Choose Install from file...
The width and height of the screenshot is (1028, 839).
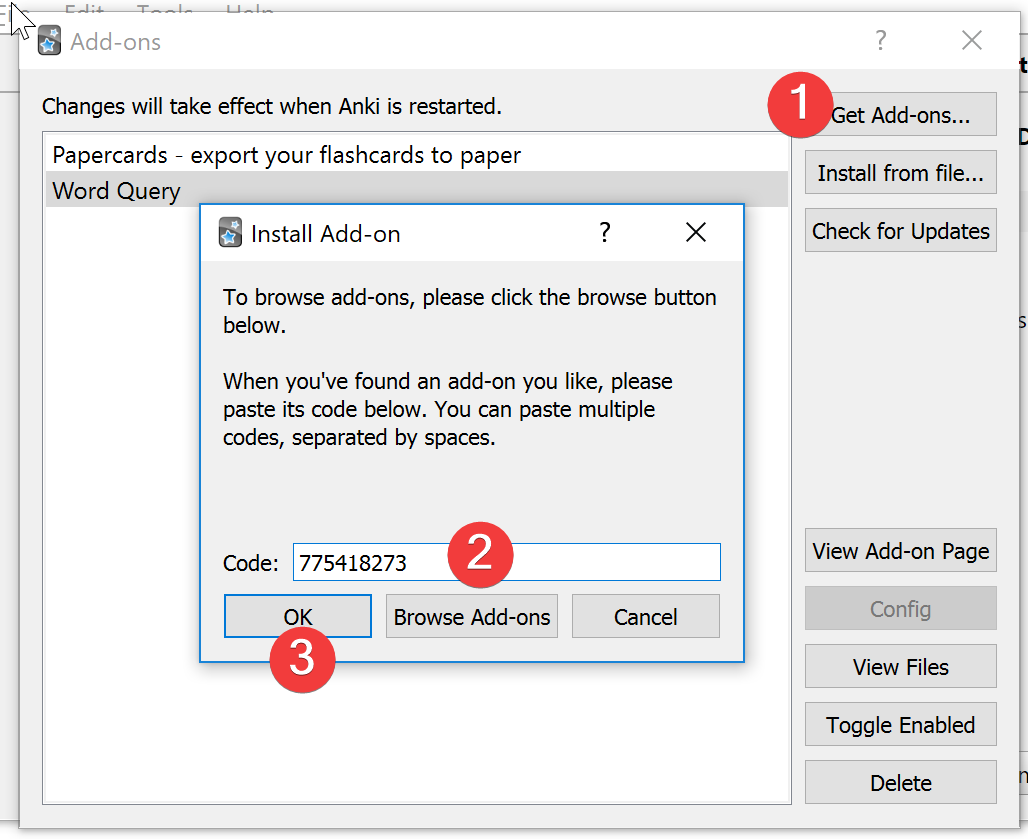[901, 172]
